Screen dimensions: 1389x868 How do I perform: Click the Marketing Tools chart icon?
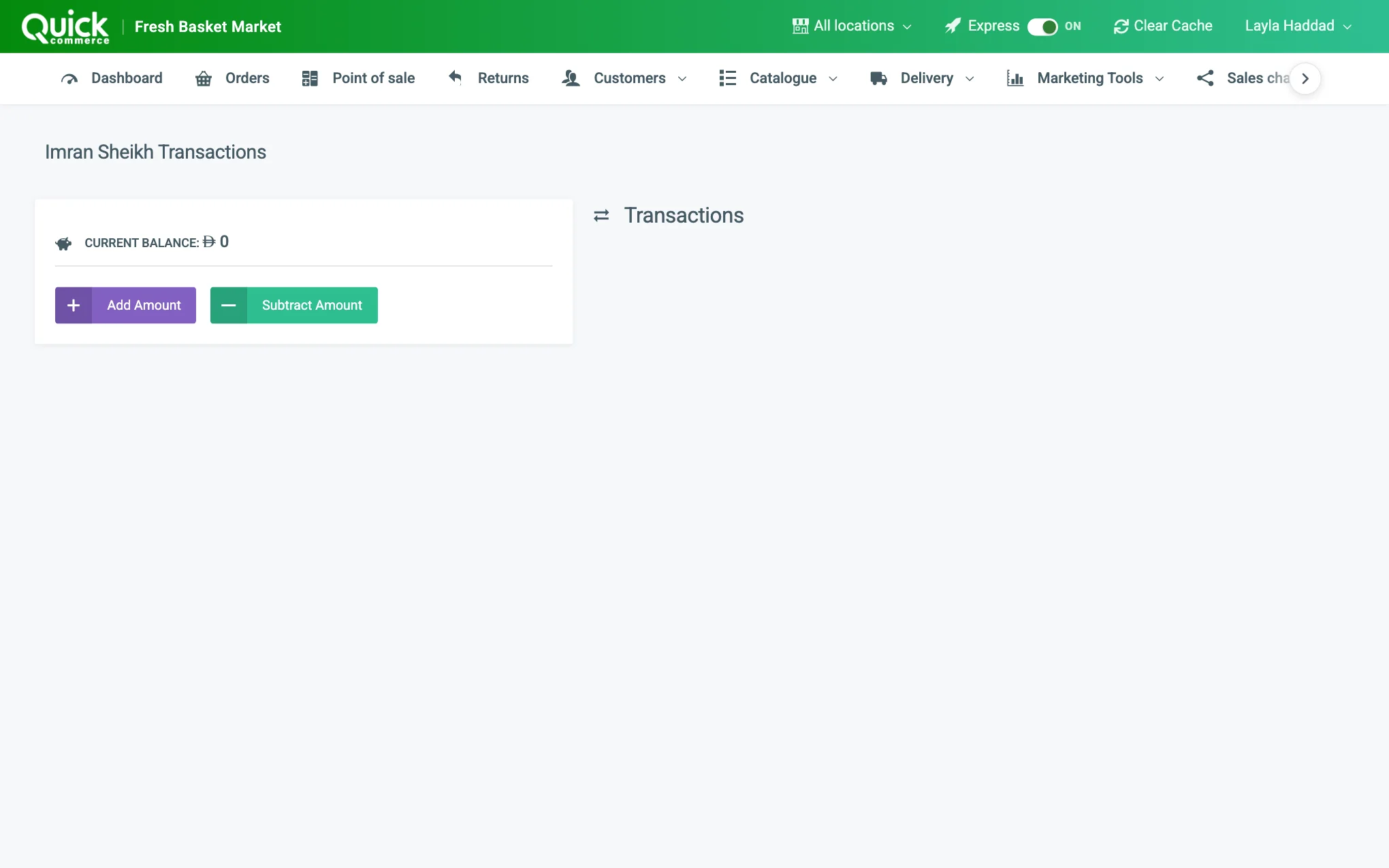(1015, 78)
